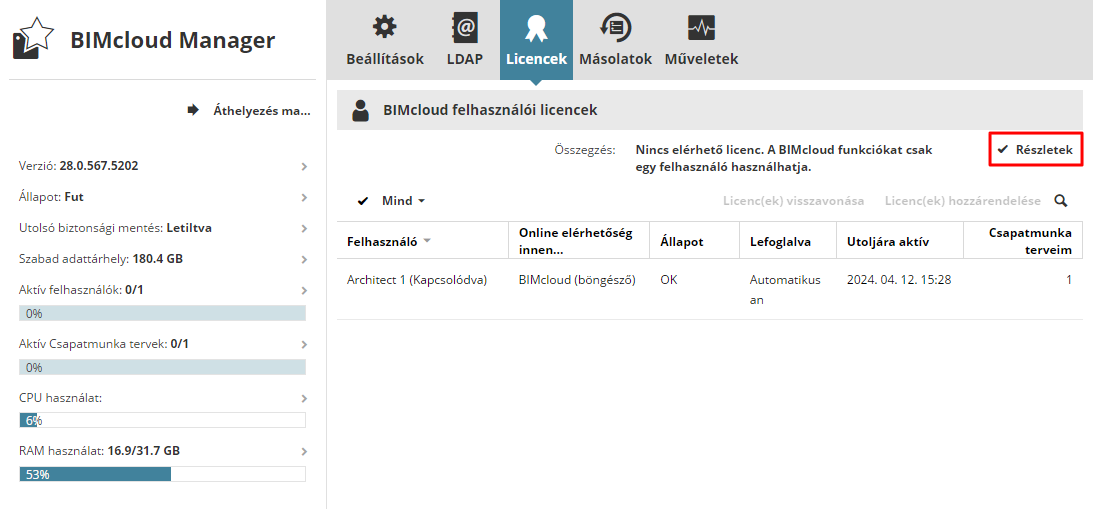Click the BIMcloud Manager title
The image size is (1093, 509).
tap(172, 40)
